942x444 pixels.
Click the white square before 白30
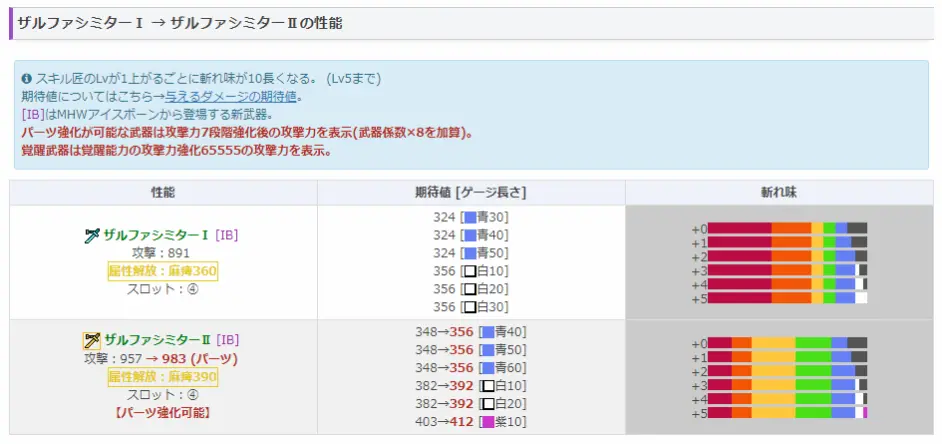pyautogui.click(x=470, y=307)
